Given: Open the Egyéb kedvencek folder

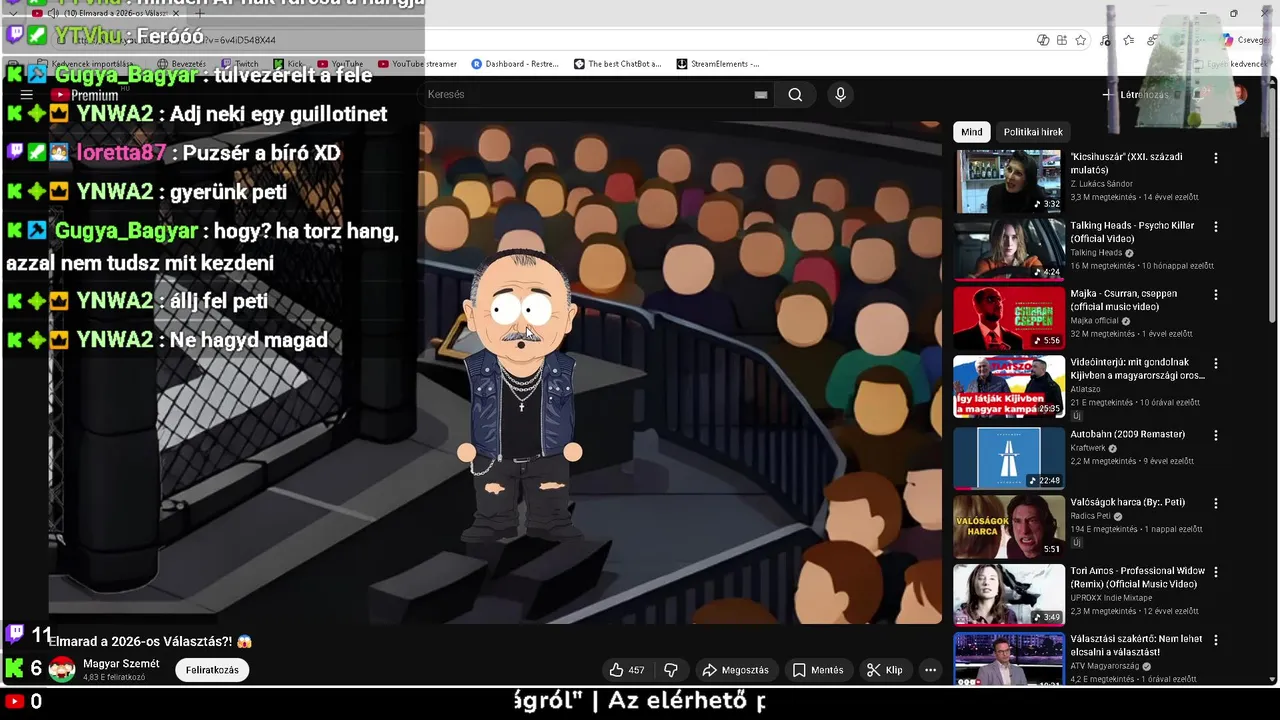Looking at the screenshot, I should [x=1230, y=64].
